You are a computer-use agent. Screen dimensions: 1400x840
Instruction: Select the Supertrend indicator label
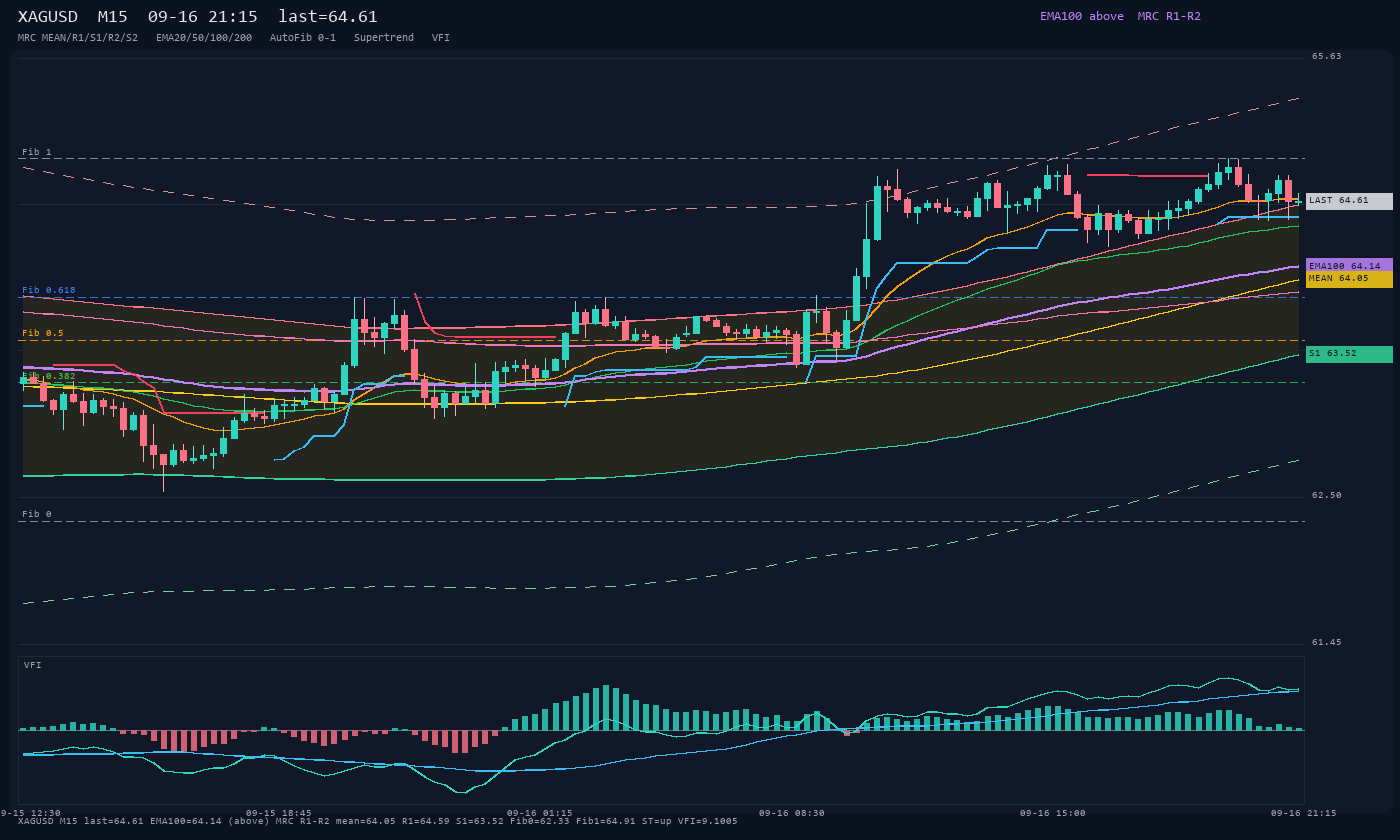point(384,38)
